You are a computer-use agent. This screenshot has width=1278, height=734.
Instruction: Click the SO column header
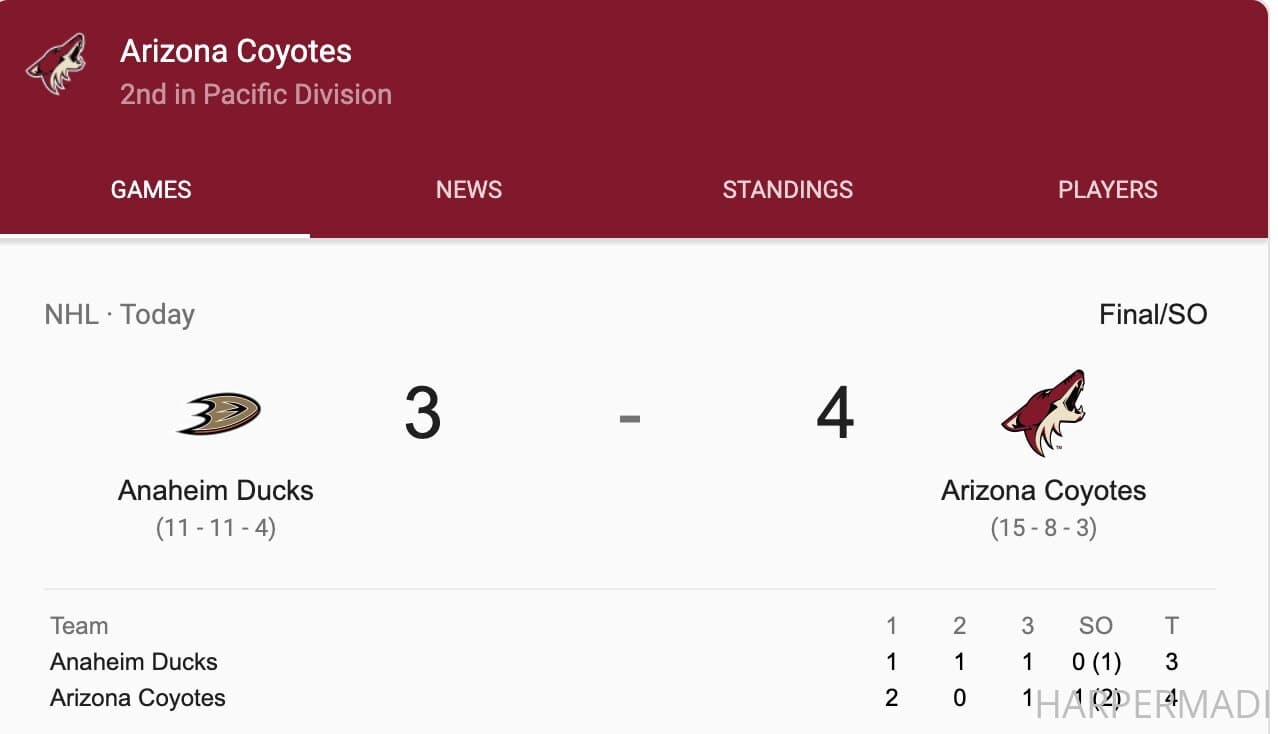(1096, 626)
